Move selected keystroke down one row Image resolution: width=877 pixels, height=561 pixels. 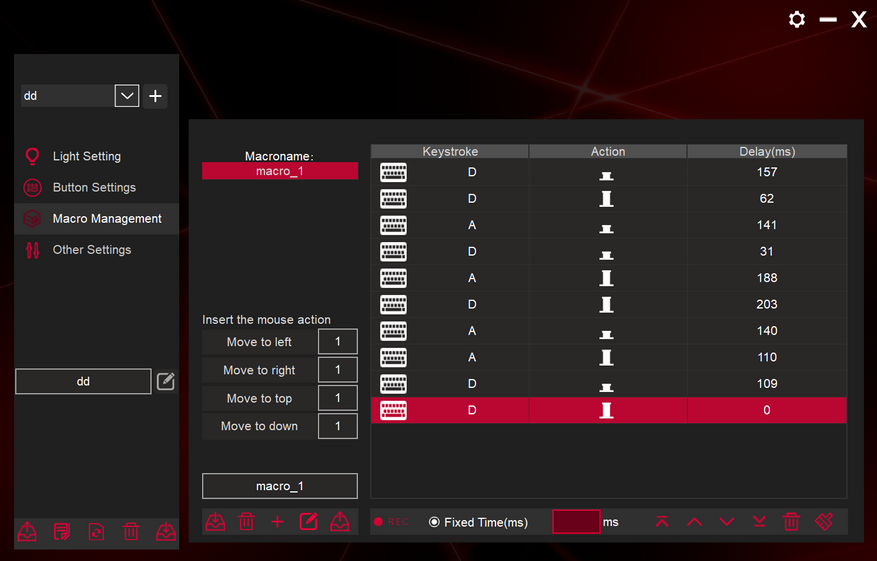727,522
